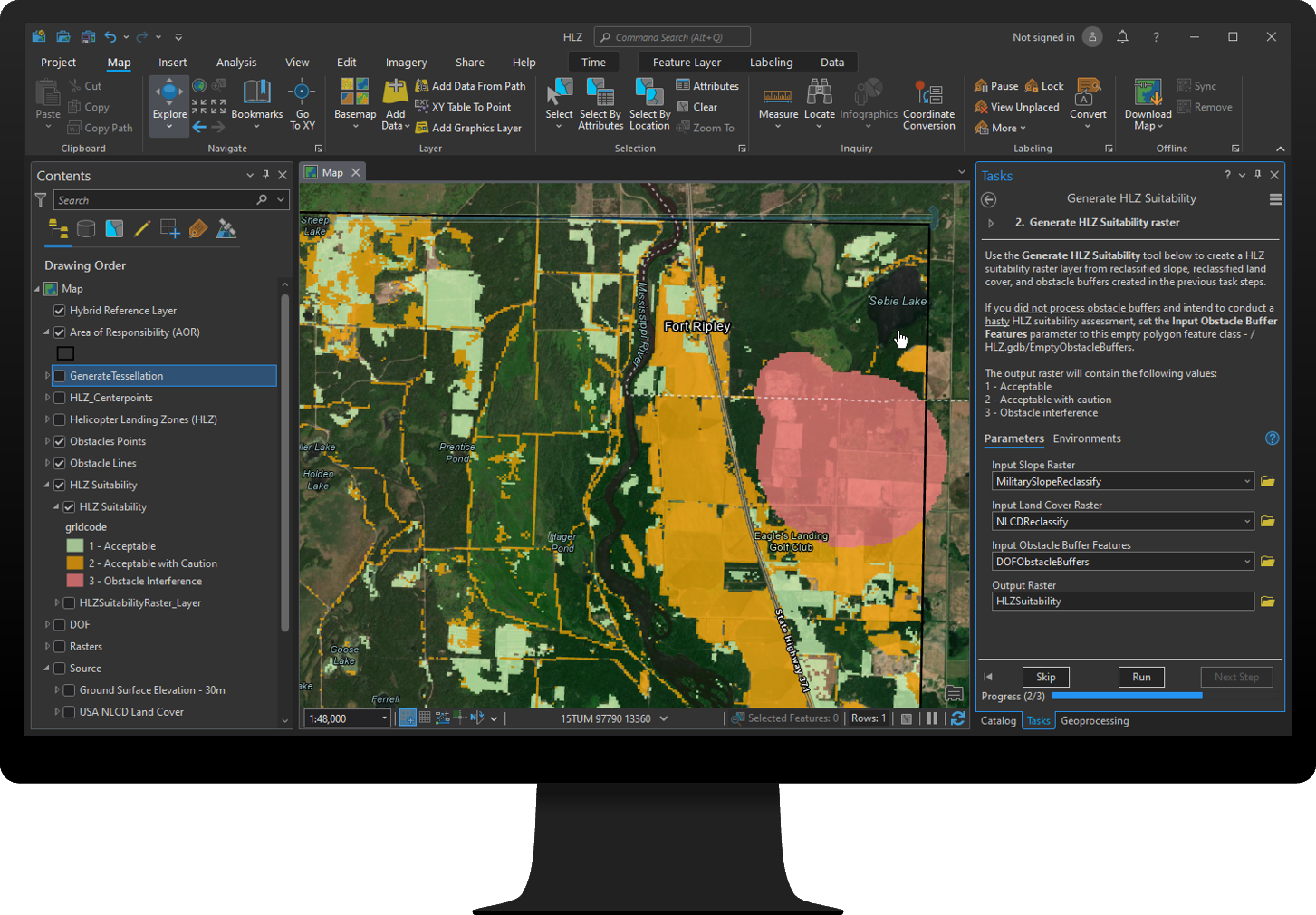Show List By Editing view
This screenshot has height=915, width=1316.
pos(142,229)
